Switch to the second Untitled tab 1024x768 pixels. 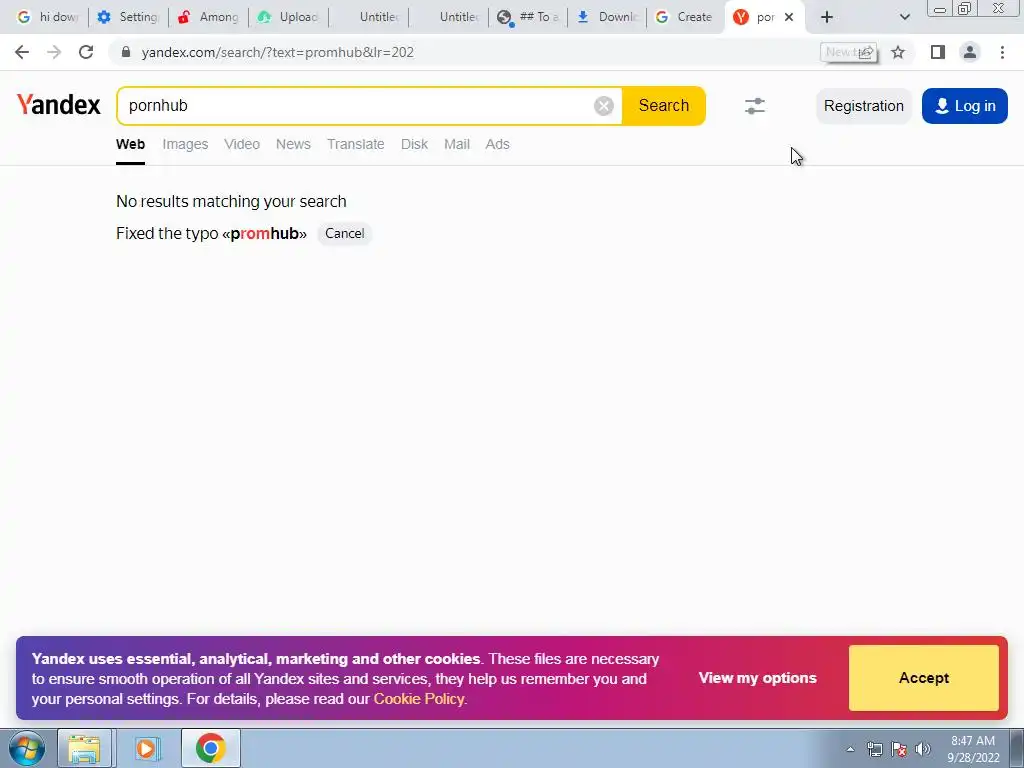pyautogui.click(x=447, y=17)
